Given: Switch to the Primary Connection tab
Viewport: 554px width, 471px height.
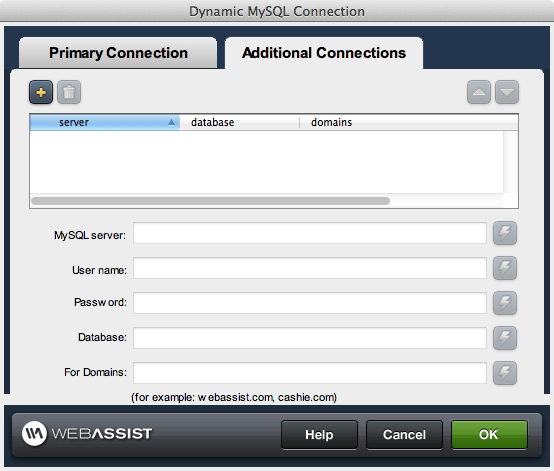Looking at the screenshot, I should coord(118,53).
